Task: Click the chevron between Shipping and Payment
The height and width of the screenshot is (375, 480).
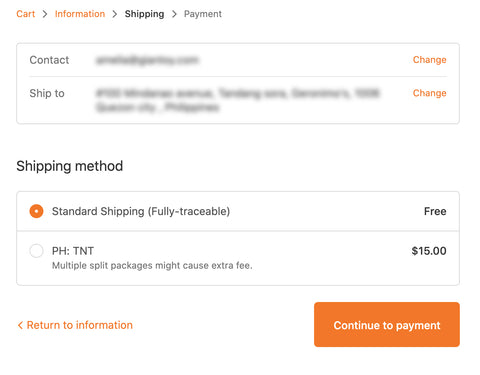Action: coord(174,14)
